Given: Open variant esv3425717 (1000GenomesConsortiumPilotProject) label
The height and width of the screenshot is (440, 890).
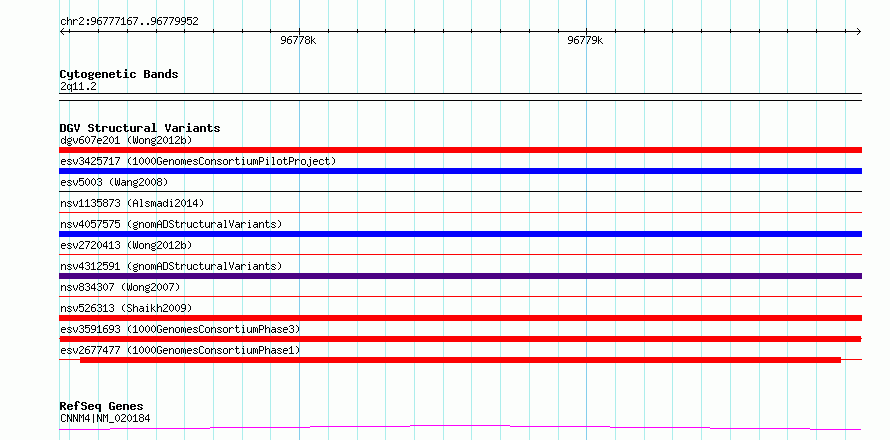Looking at the screenshot, I should (198, 161).
